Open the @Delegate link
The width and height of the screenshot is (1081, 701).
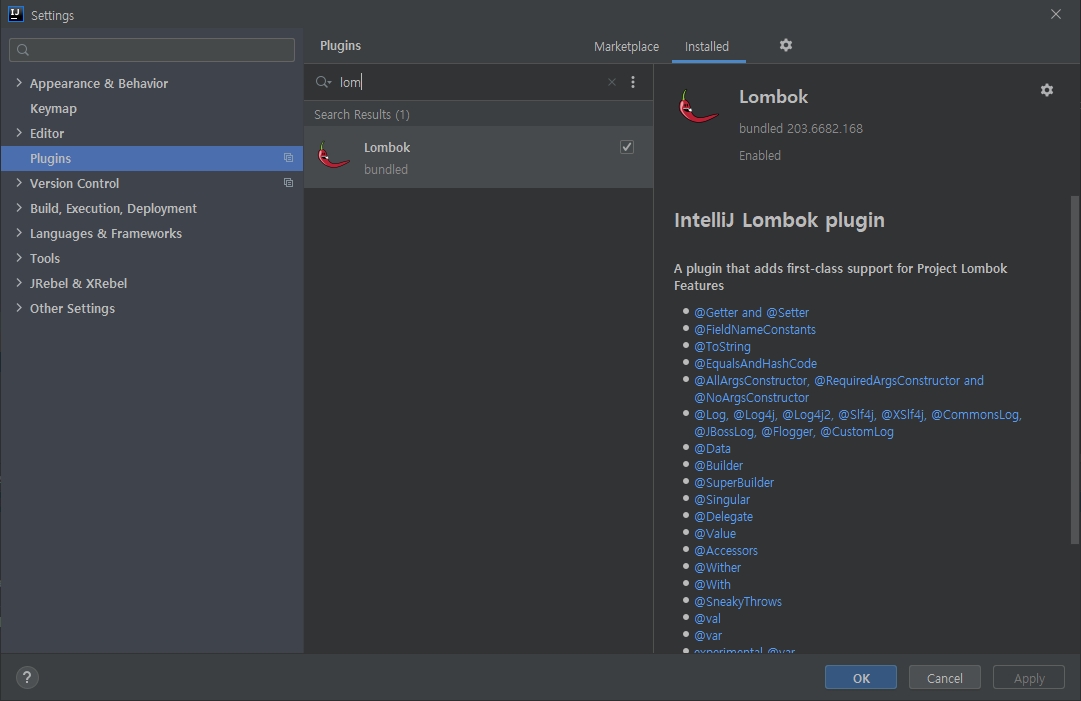[x=723, y=516]
